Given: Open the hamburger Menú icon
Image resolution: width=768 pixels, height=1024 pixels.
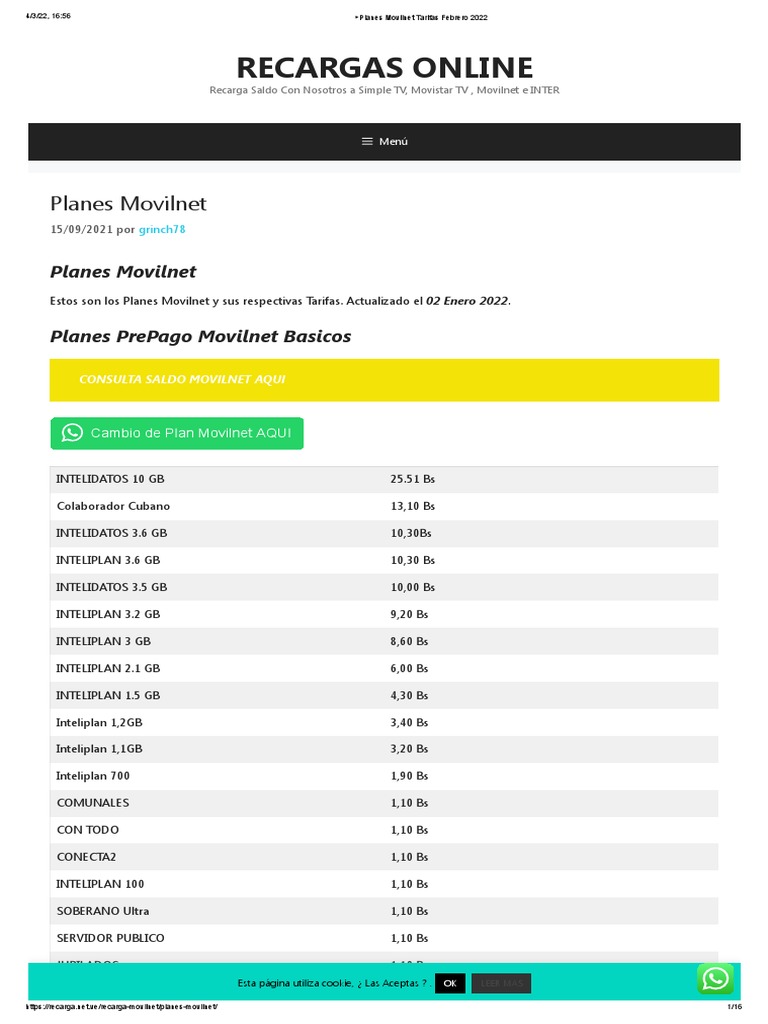Looking at the screenshot, I should [367, 141].
